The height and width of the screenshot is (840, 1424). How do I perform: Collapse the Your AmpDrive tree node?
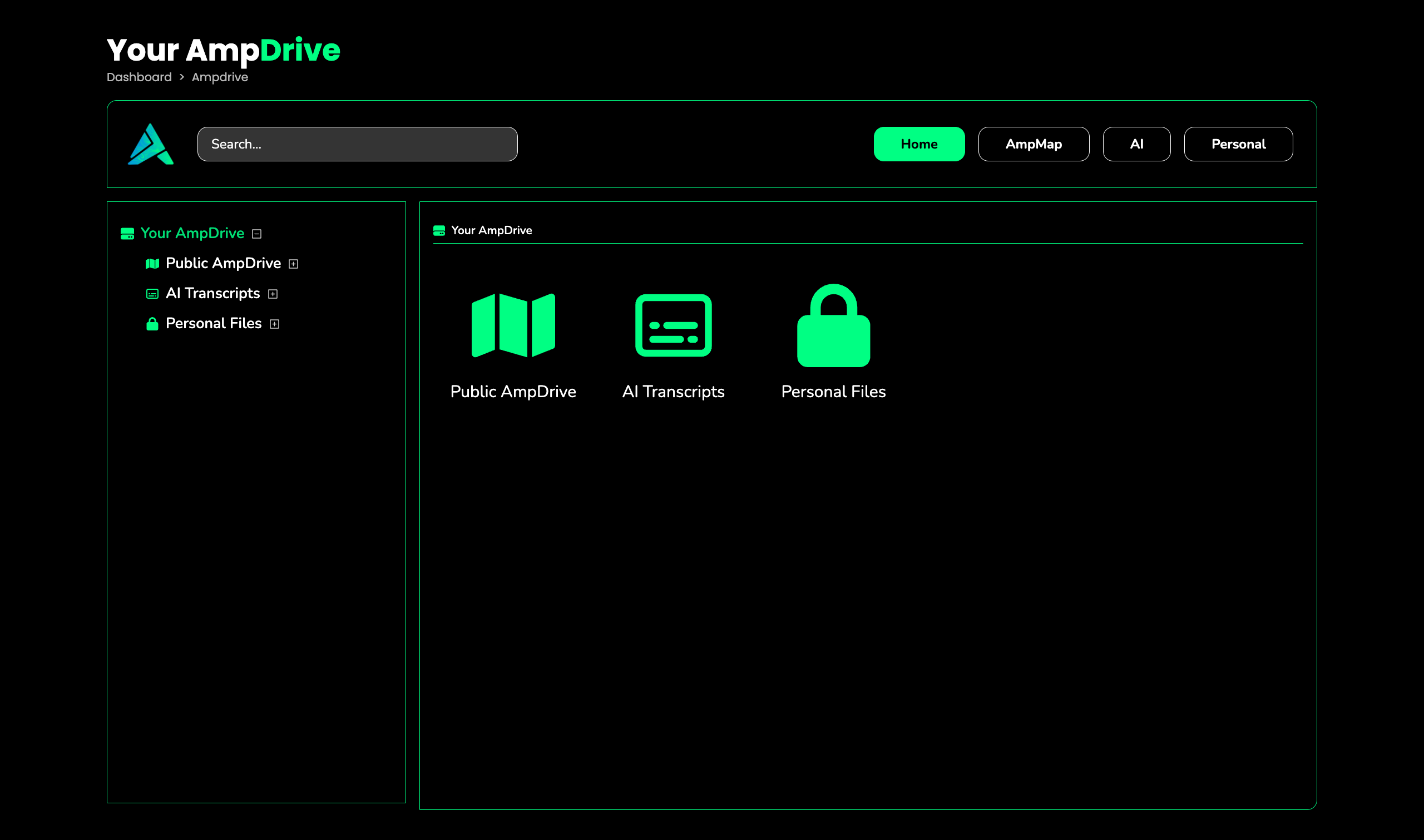[x=257, y=234]
